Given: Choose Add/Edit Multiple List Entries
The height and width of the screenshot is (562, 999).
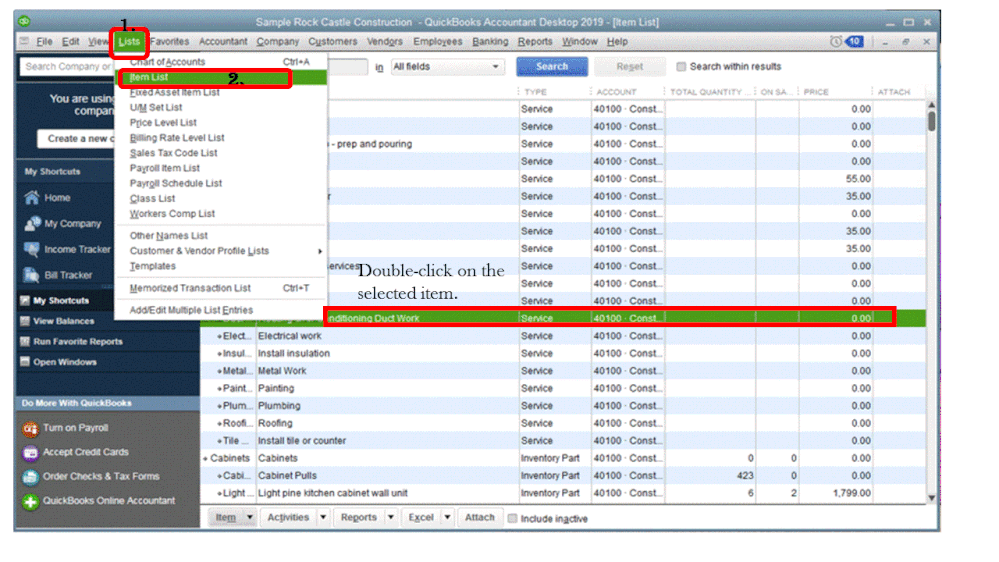Looking at the screenshot, I should point(221,310).
